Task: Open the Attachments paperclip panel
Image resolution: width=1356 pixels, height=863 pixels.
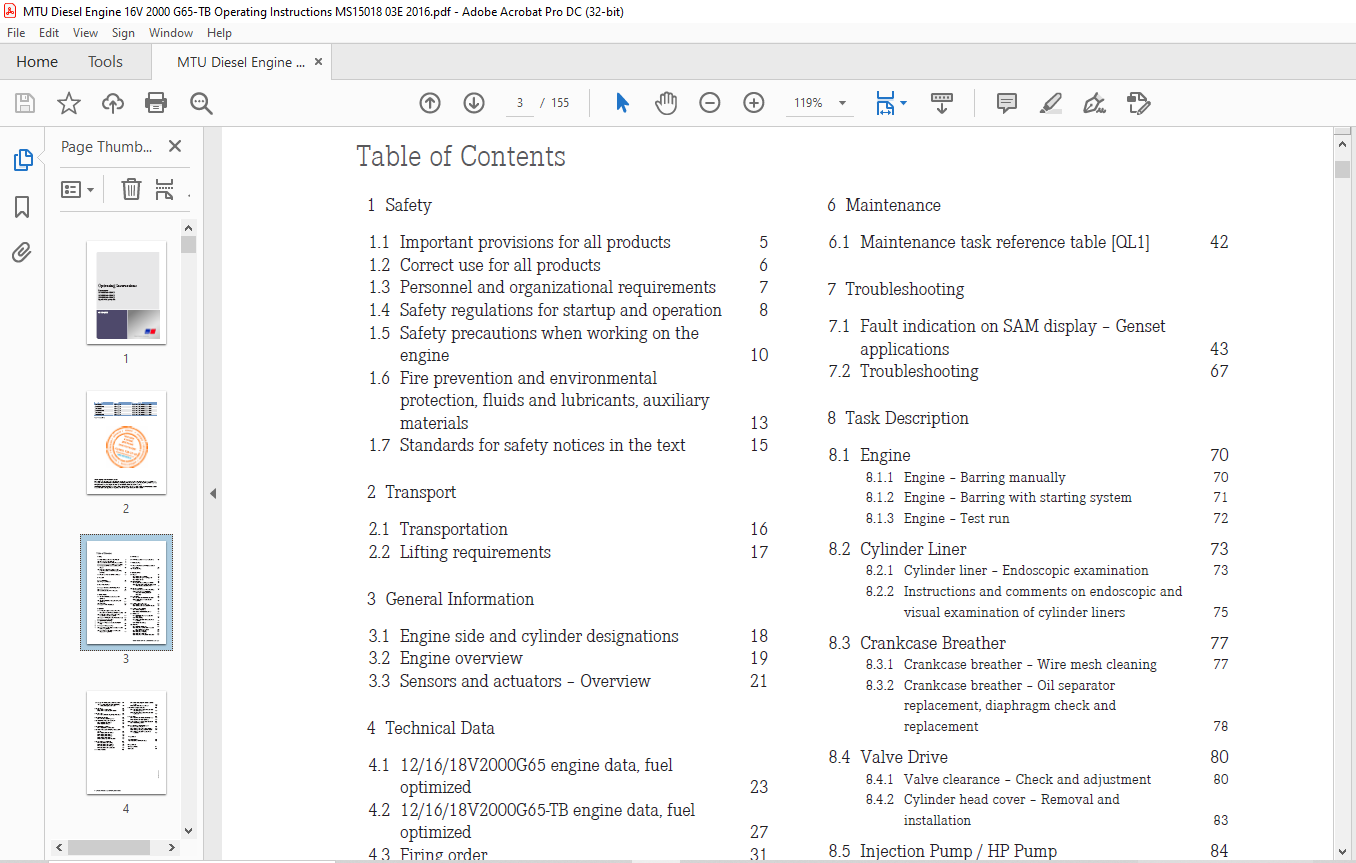Action: point(22,252)
